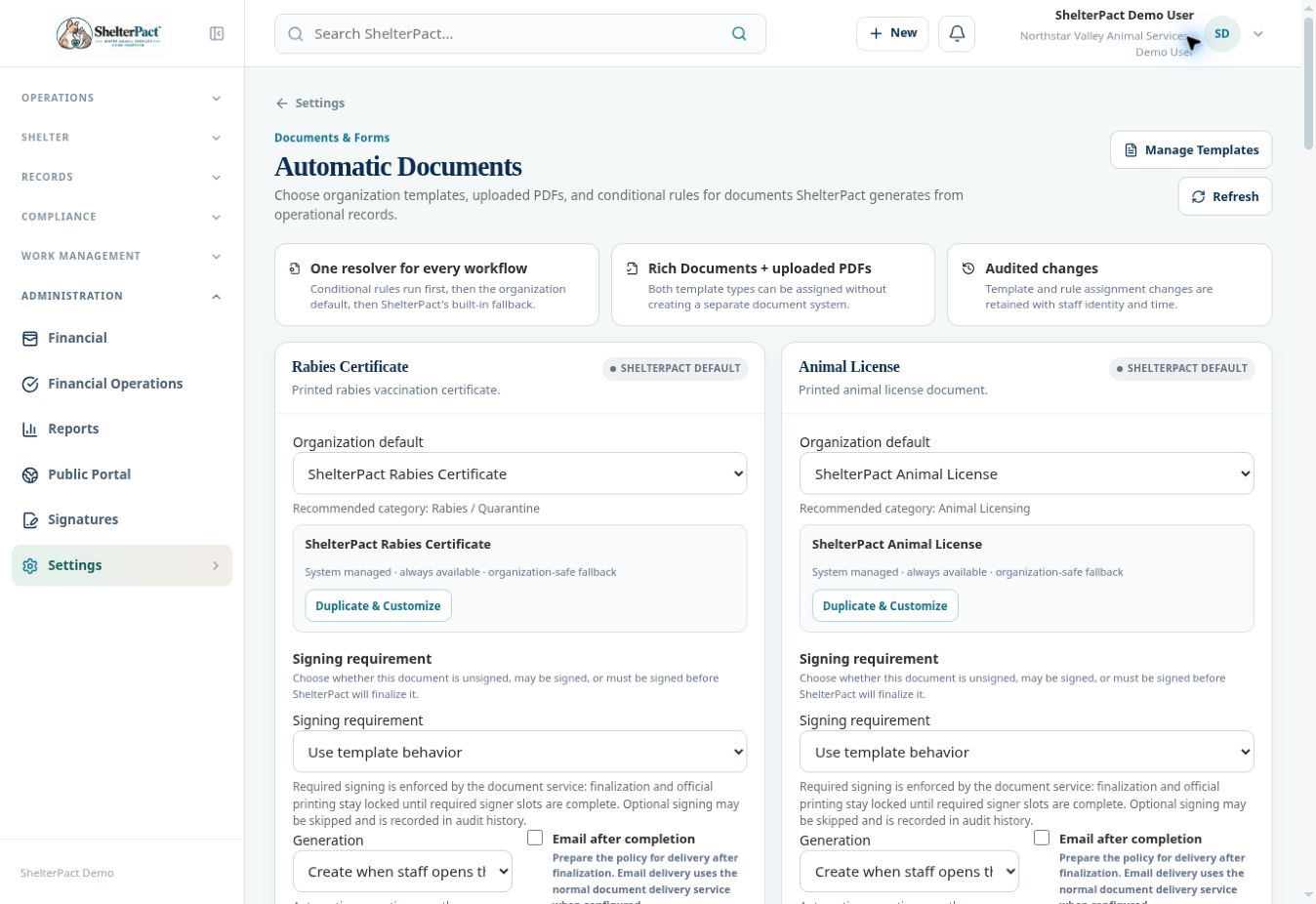
Task: Focus the Search ShelterPact field
Action: point(519,33)
